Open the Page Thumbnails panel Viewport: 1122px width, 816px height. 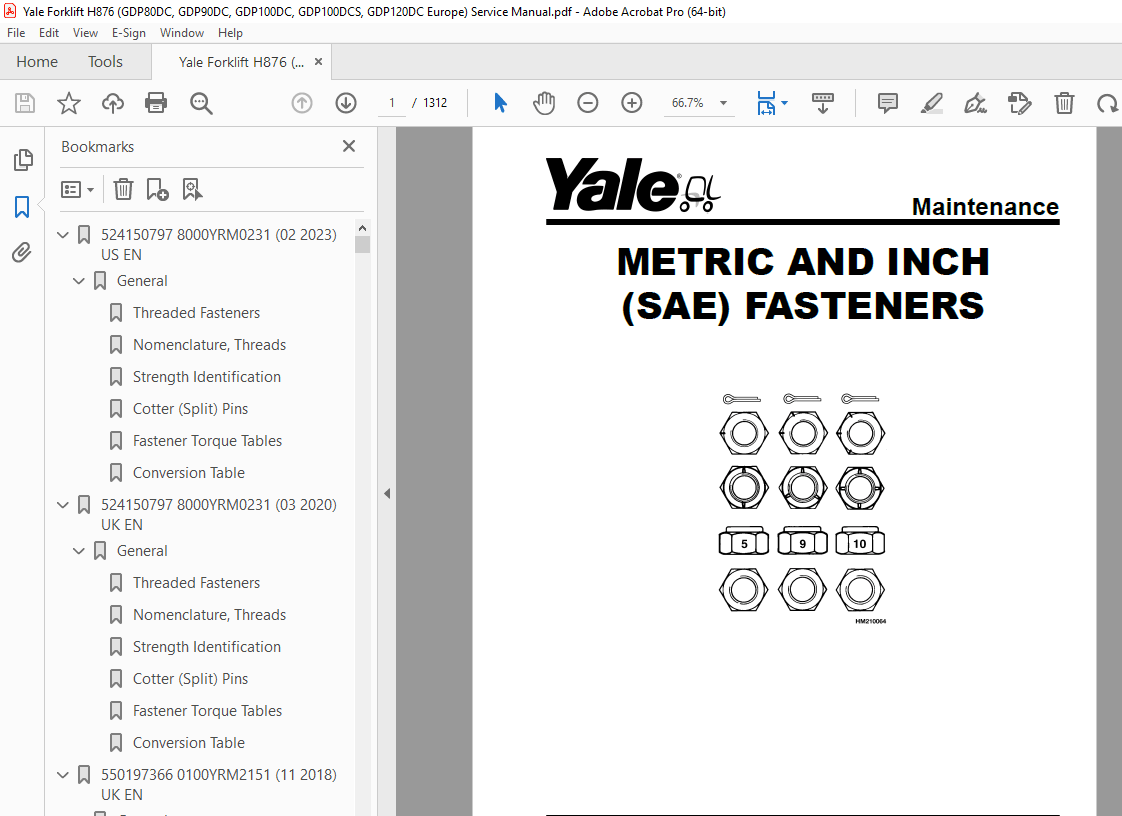[x=22, y=159]
